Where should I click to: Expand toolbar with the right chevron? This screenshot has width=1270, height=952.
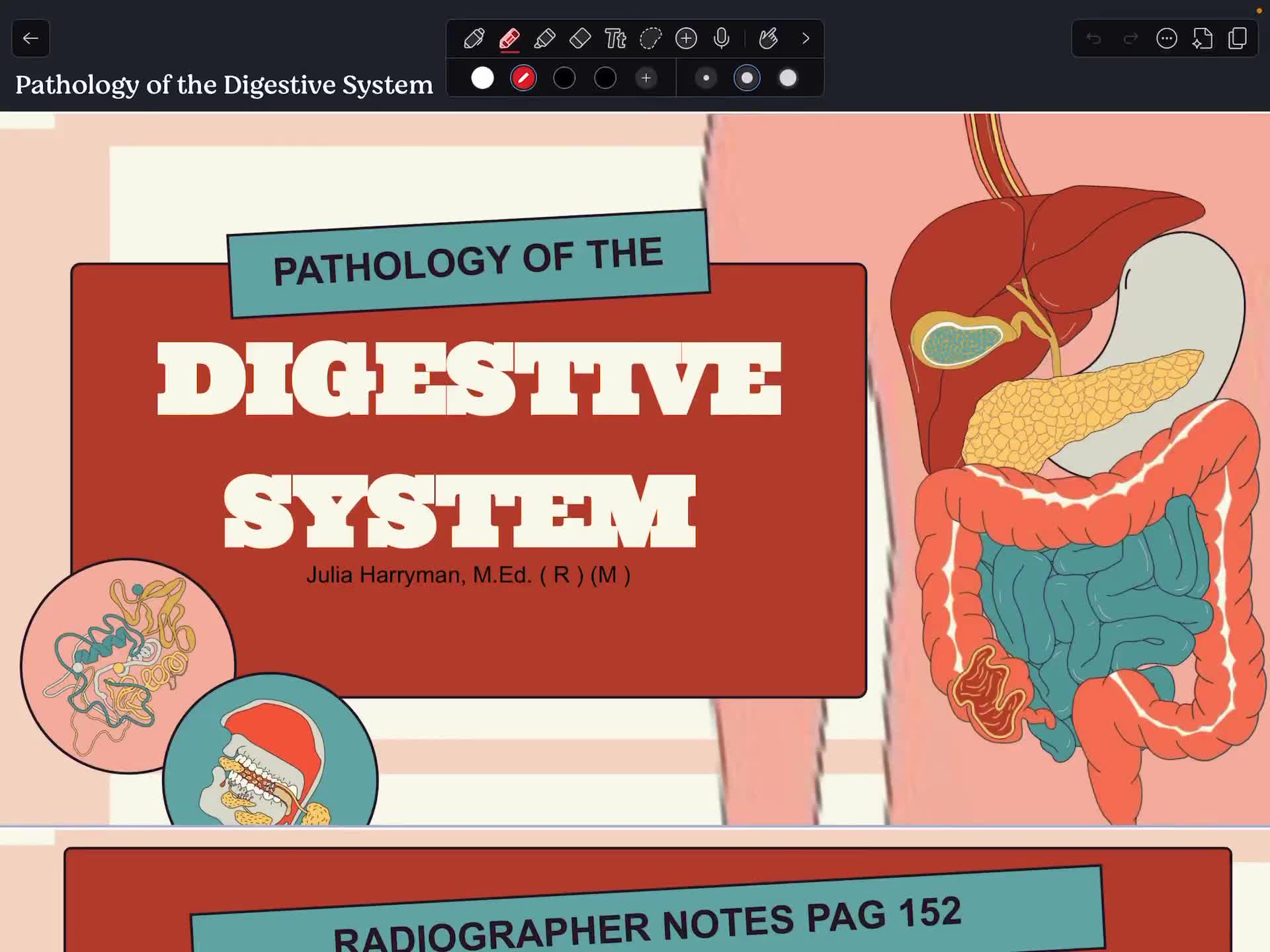point(806,38)
